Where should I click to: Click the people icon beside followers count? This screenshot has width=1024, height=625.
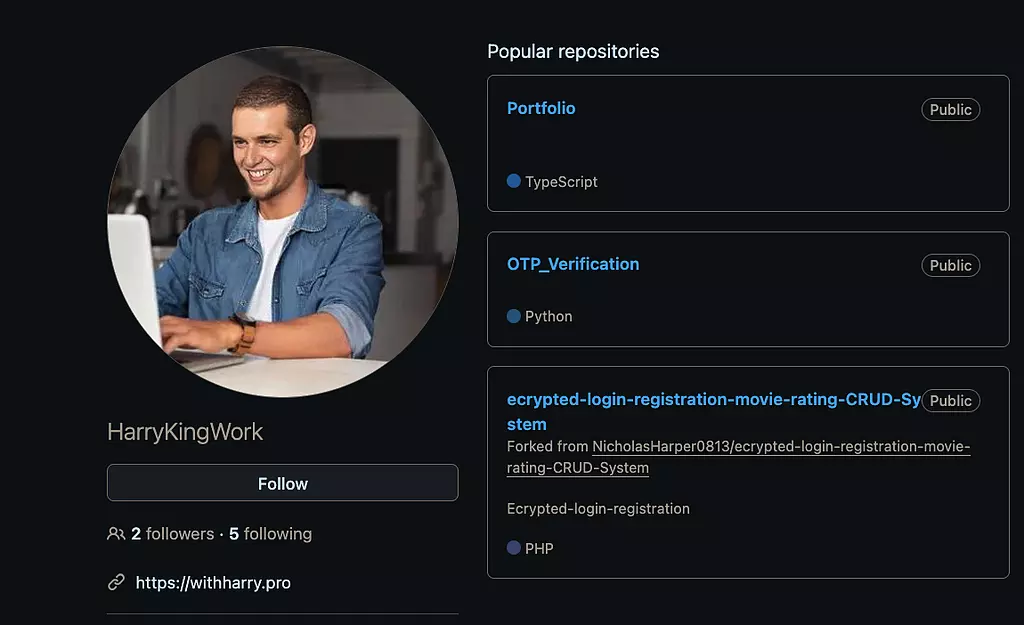click(116, 534)
